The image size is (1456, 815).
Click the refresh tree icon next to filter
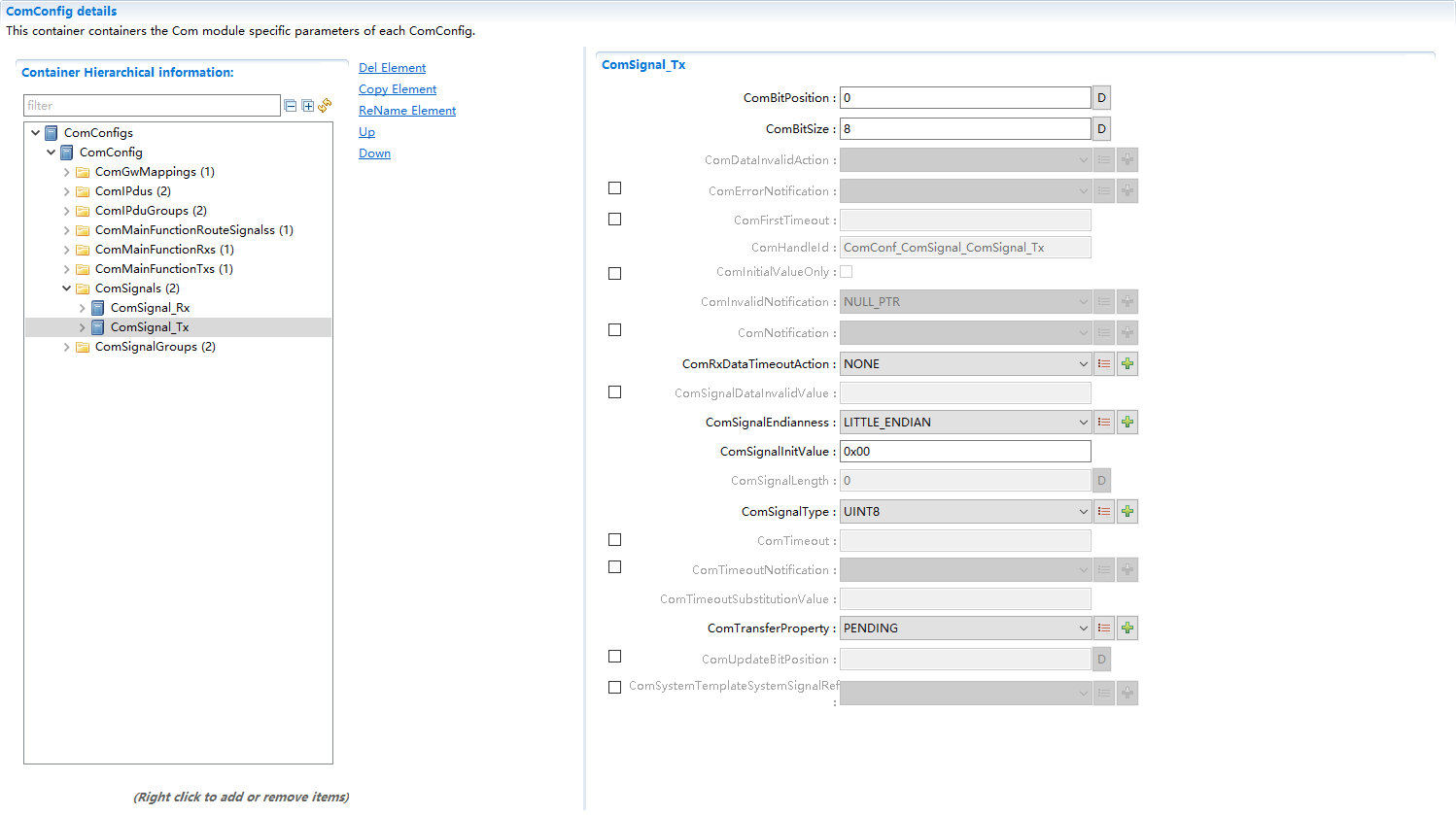coord(325,106)
